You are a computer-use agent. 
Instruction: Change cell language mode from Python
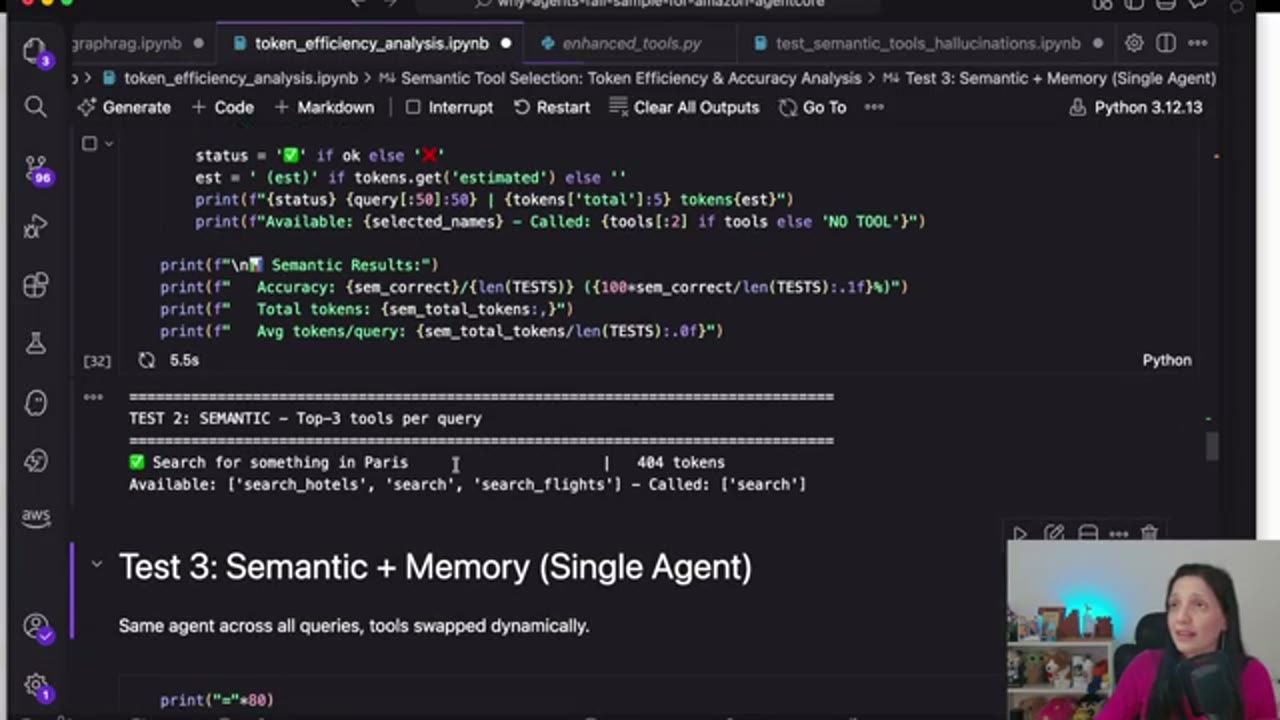[x=1167, y=360]
